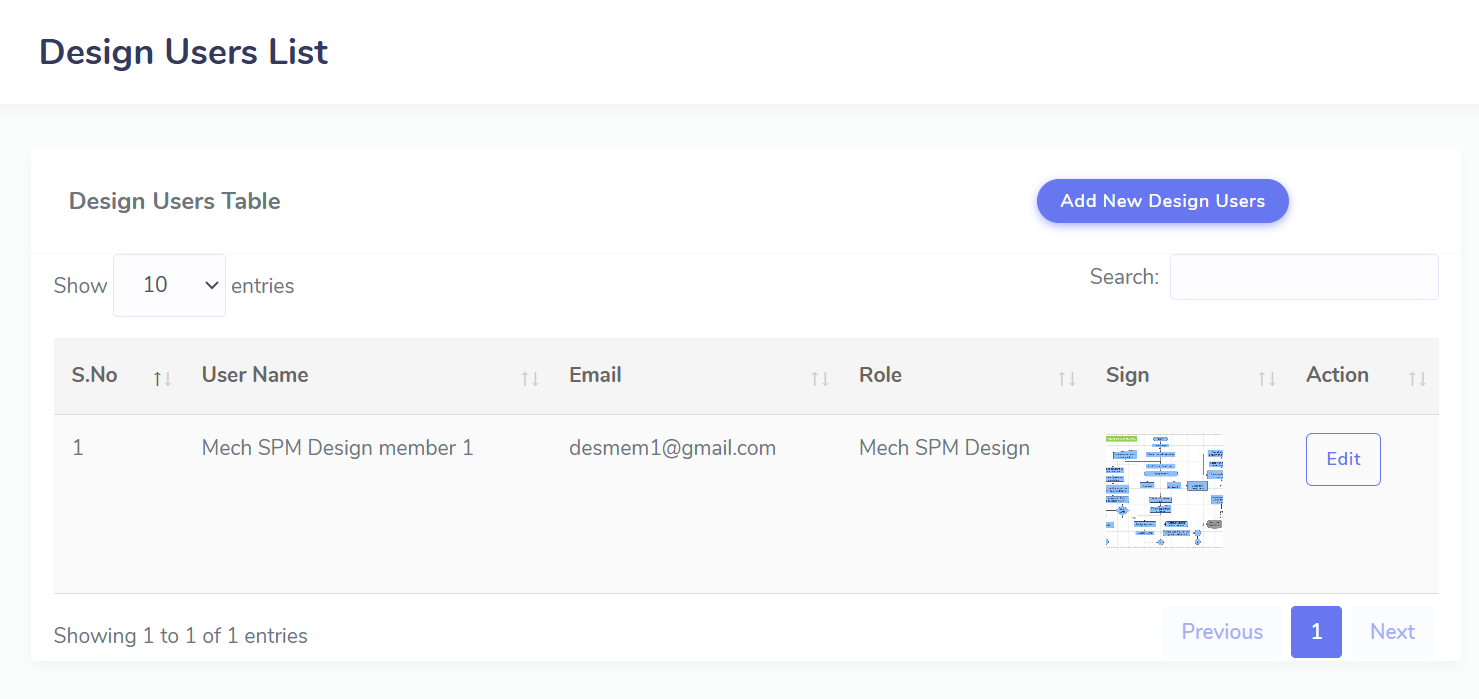The width and height of the screenshot is (1479, 699).
Task: Select the Mech SPM Design member 1 name
Action: 337,448
